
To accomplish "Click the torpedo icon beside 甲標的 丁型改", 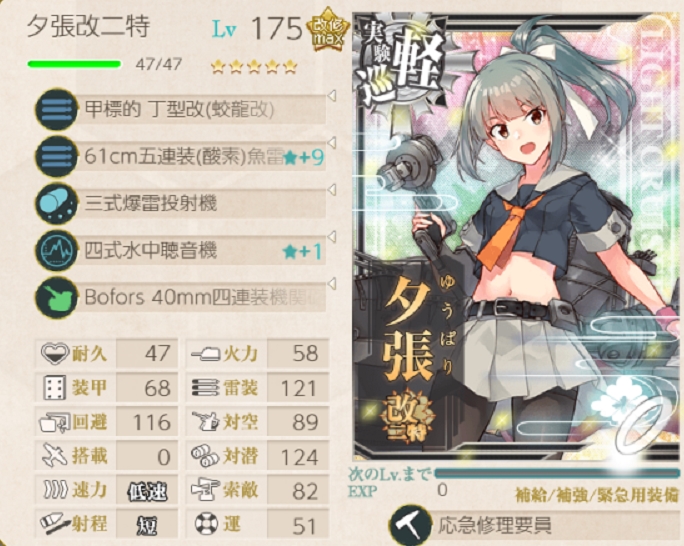I will 56,109.
